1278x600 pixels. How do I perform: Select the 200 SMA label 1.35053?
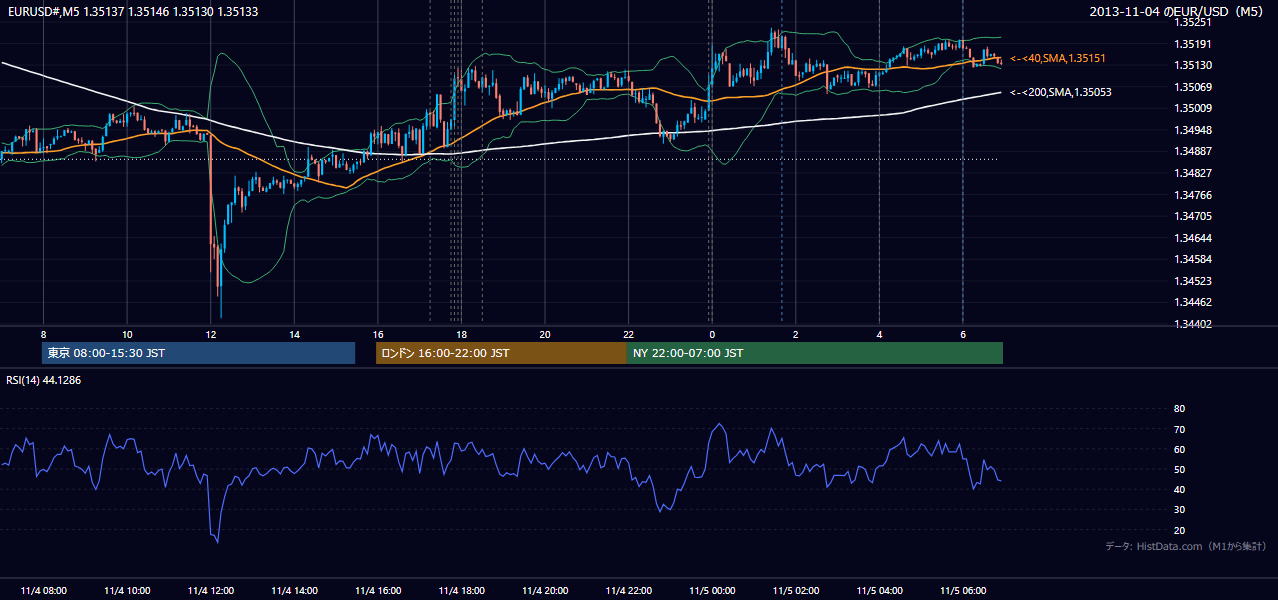pos(1061,92)
